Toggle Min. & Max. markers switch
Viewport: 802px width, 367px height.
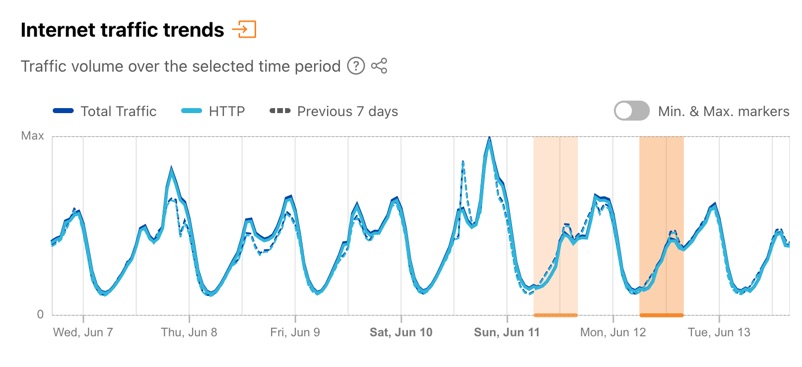tap(632, 111)
